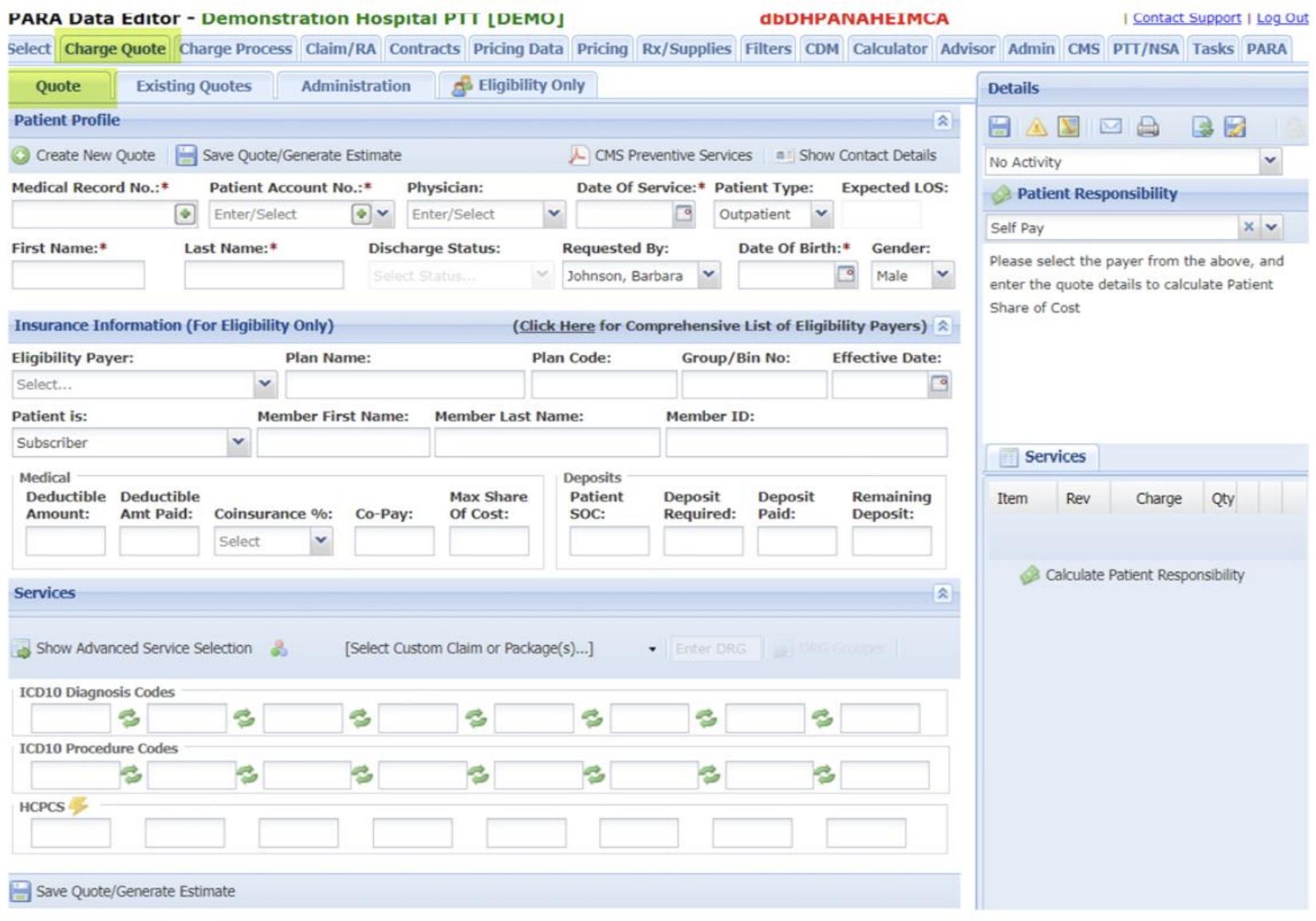Viewport: 1316px width, 921px height.
Task: Click the HCPCS lightning bolt icon
Action: 78,806
